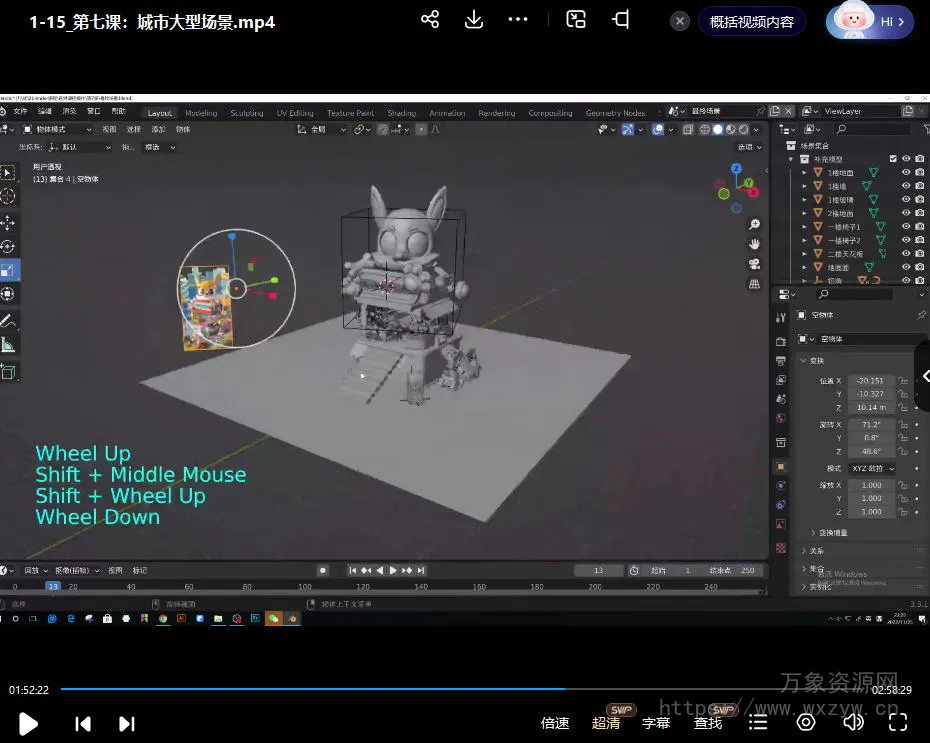Click the camera view icon in the viewport

coord(754,264)
